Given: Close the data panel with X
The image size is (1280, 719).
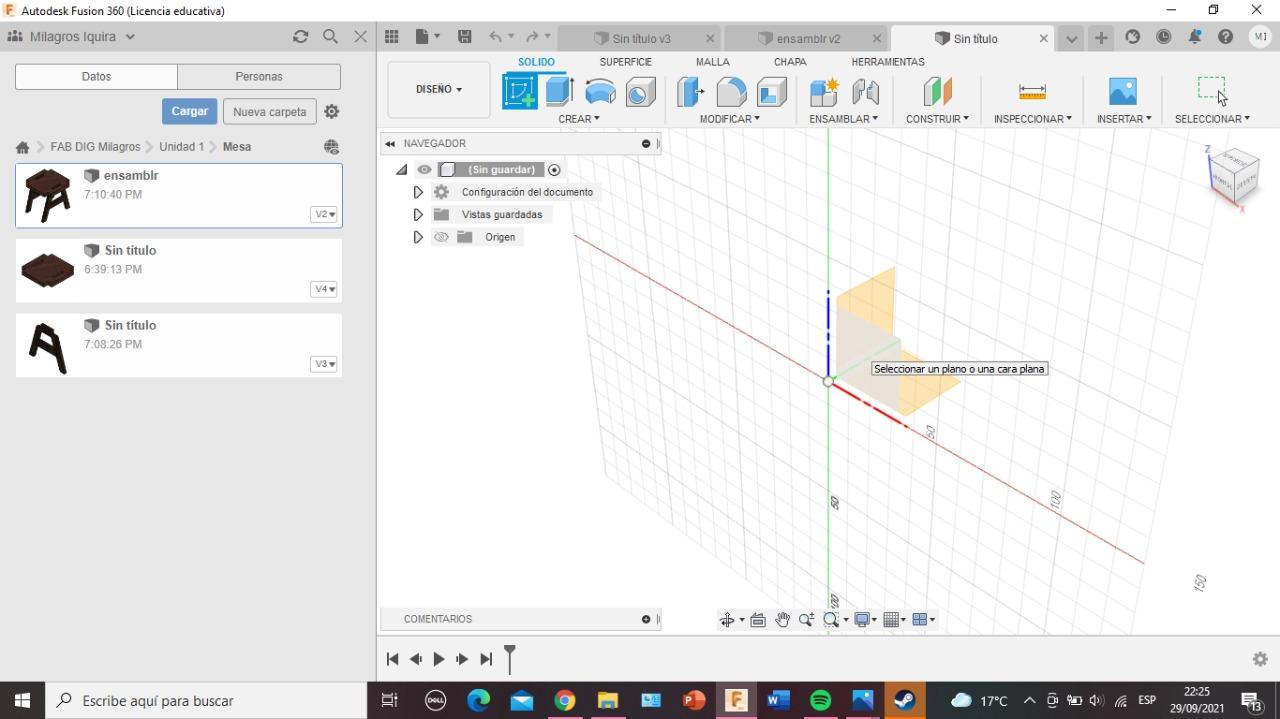Looking at the screenshot, I should click(x=361, y=36).
